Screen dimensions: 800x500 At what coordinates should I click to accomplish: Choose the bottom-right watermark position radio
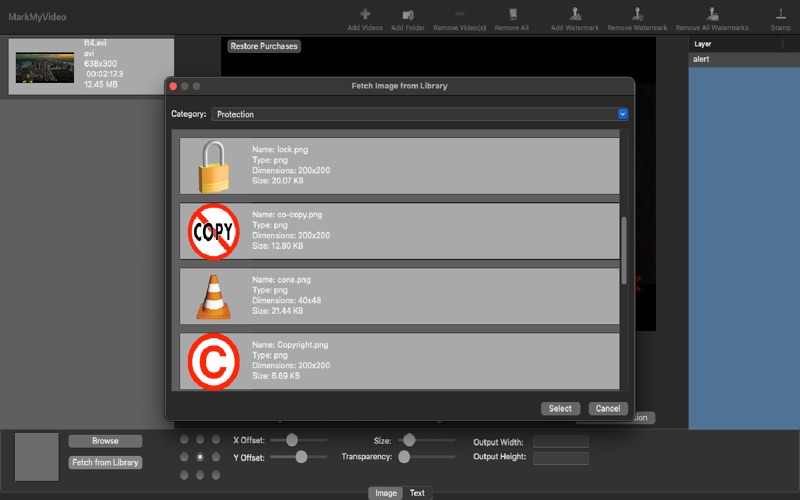216,475
